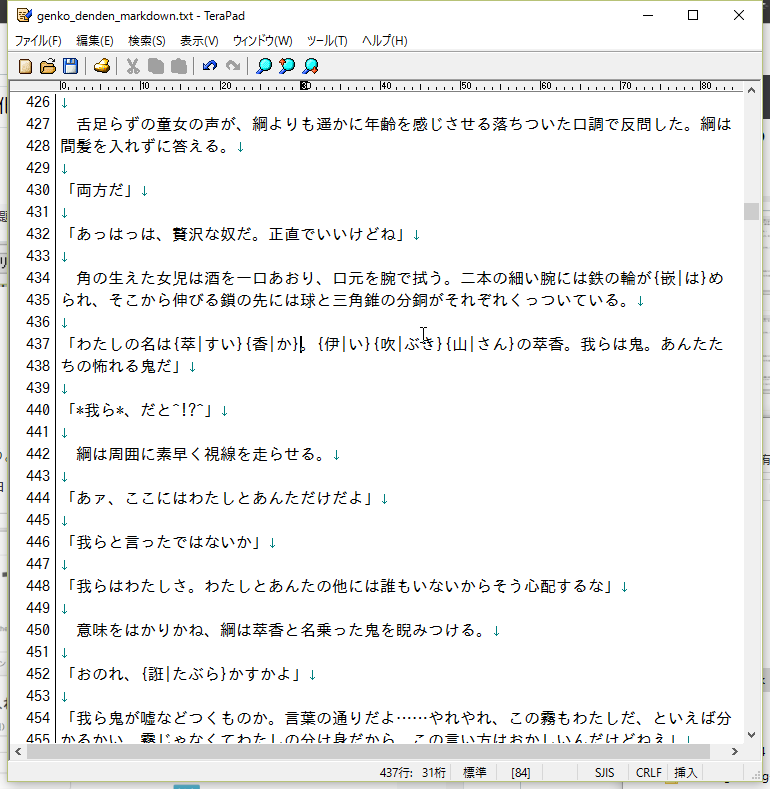This screenshot has width=770, height=789.
Task: Find next using the third magnifier icon
Action: 311,66
